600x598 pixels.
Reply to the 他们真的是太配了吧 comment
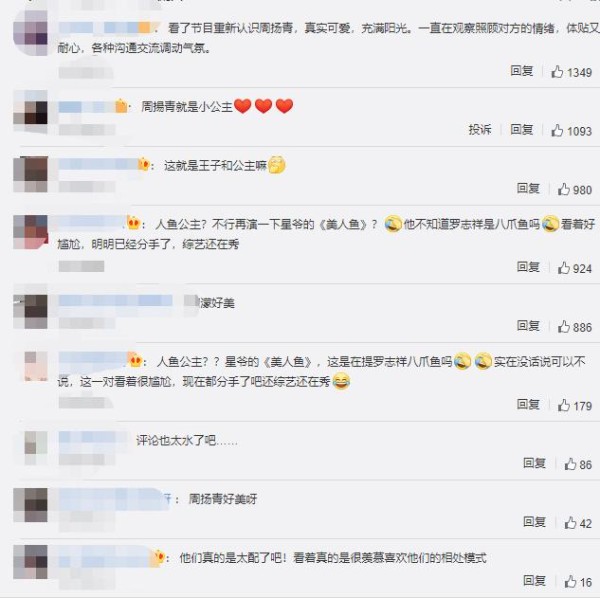pyautogui.click(x=534, y=580)
